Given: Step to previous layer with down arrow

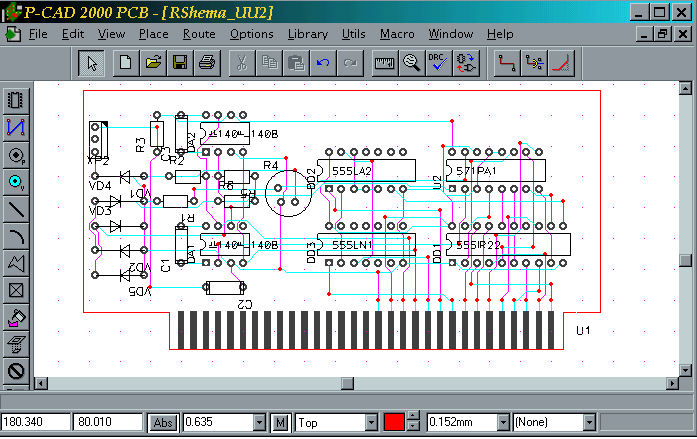Looking at the screenshot, I should point(413,427).
